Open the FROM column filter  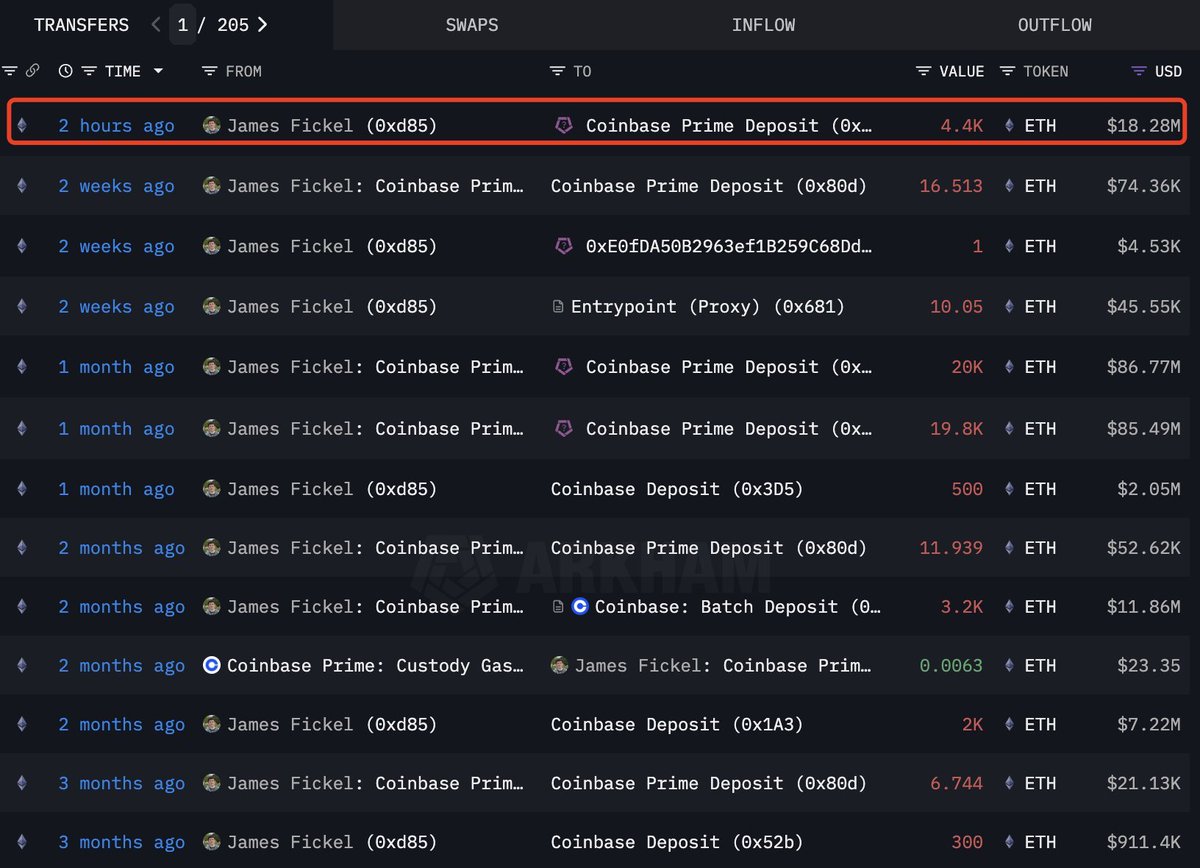(209, 71)
